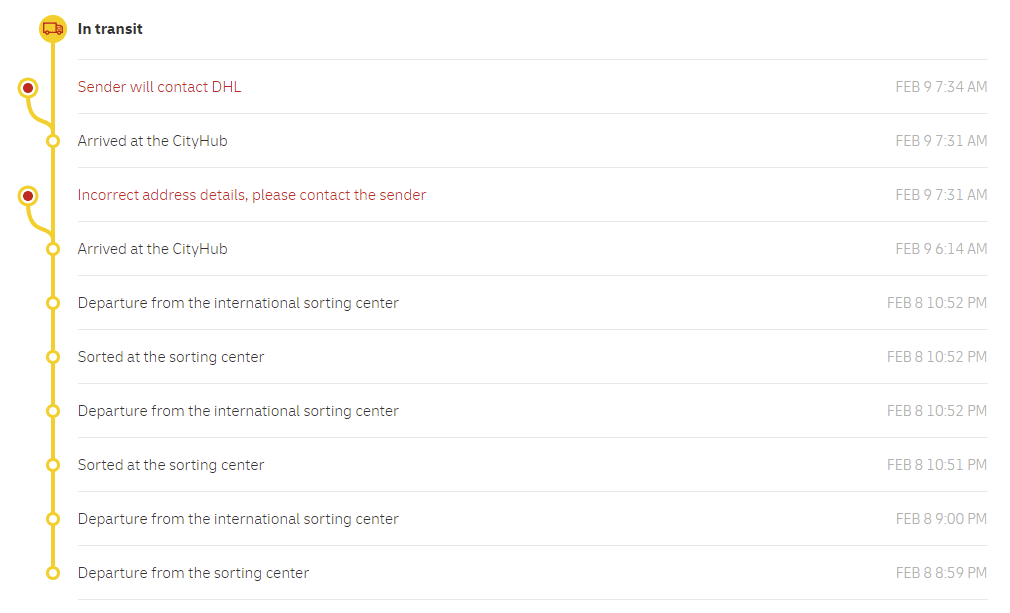Click timeline dot for 9:00 PM departure
Screen dimensions: 1010x613
click(53, 520)
